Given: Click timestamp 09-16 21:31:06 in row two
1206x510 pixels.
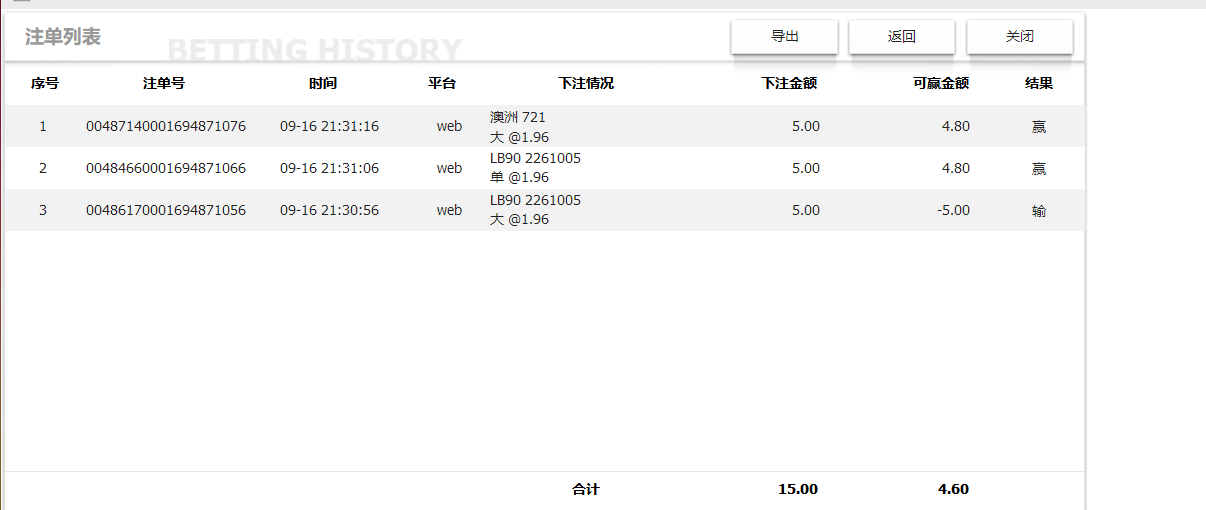Looking at the screenshot, I should tap(329, 169).
